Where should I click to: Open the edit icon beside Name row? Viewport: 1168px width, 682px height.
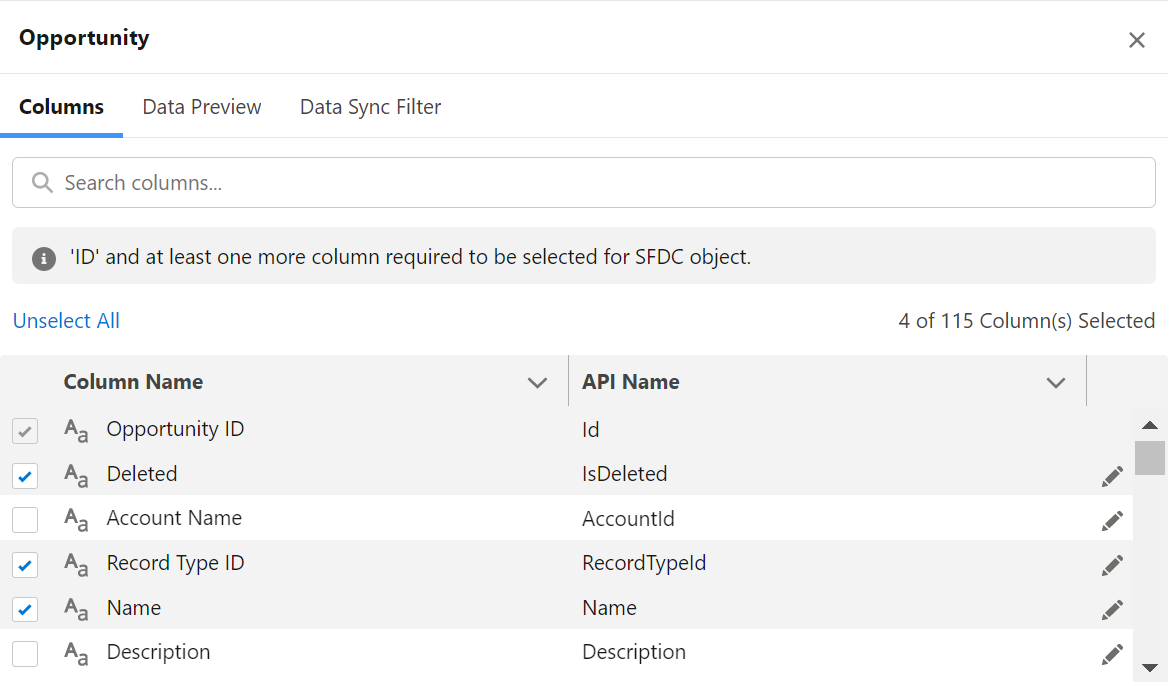[x=1112, y=609]
